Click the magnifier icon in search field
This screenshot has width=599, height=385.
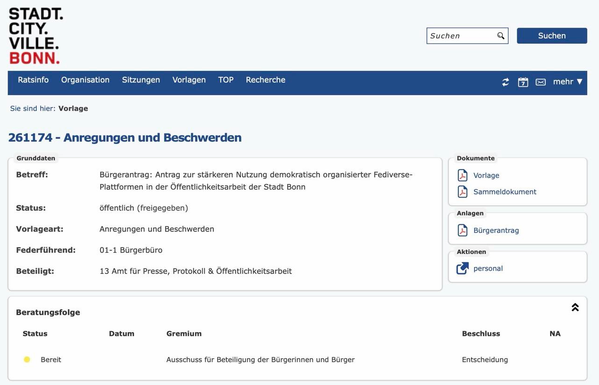(x=500, y=36)
